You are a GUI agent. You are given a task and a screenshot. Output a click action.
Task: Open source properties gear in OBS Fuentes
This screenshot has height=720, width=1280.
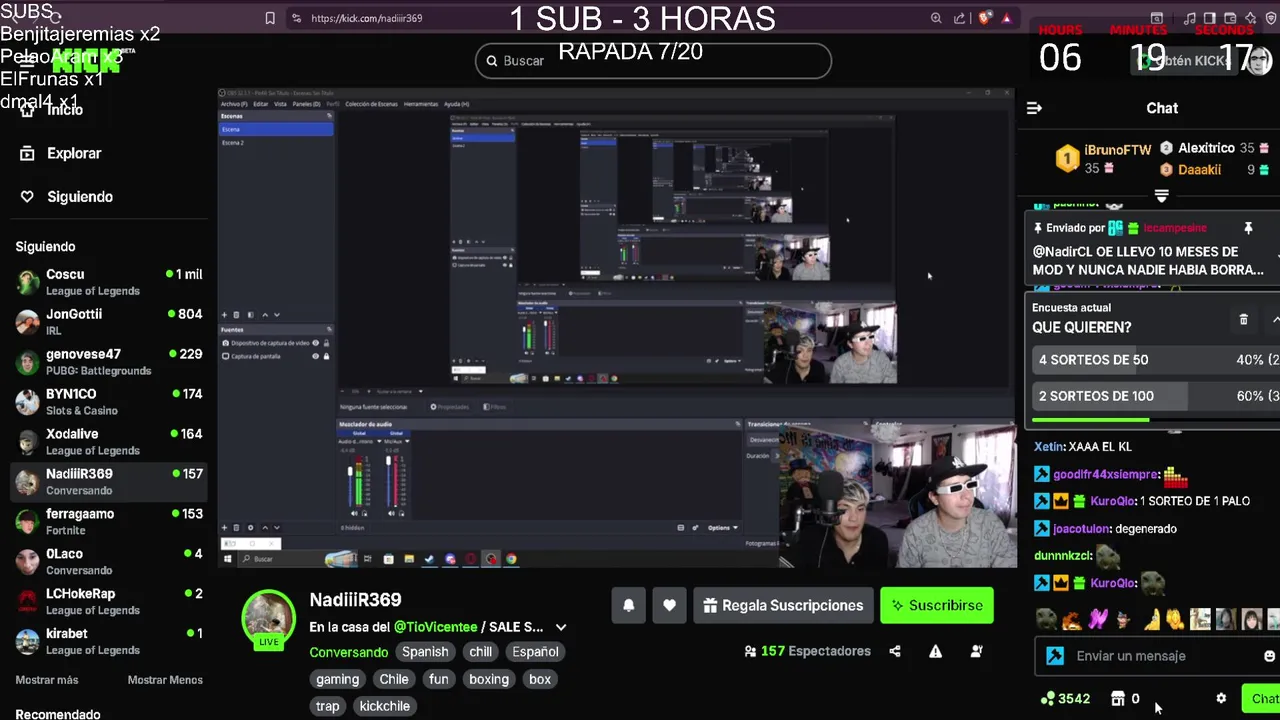(252, 527)
